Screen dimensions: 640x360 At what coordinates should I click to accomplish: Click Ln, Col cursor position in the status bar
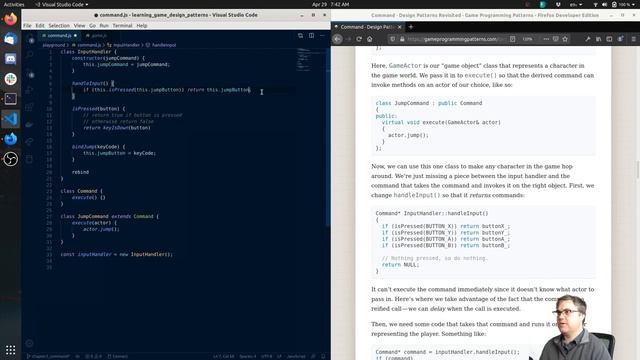224,356
